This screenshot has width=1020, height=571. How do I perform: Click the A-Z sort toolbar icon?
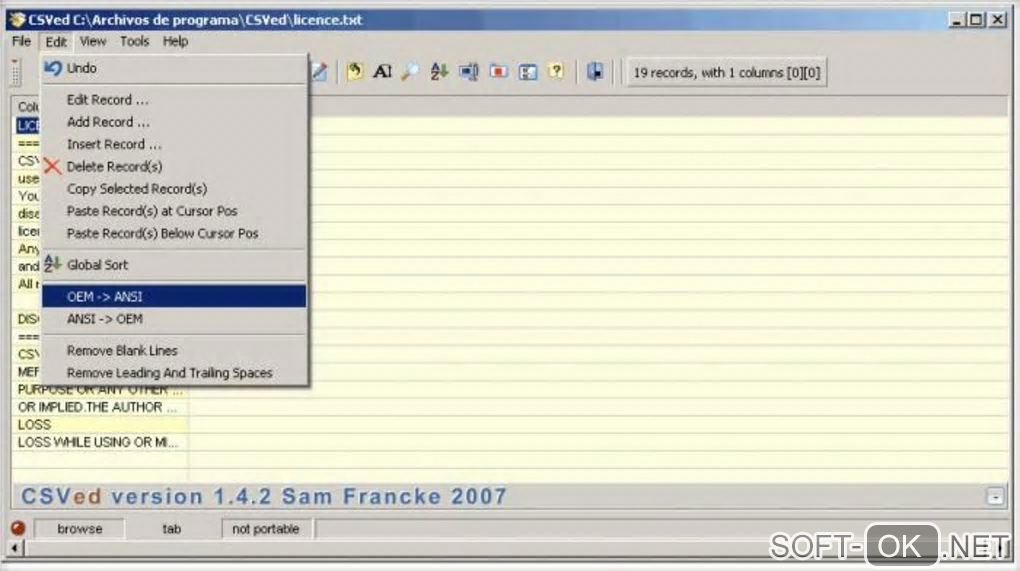pyautogui.click(x=439, y=72)
